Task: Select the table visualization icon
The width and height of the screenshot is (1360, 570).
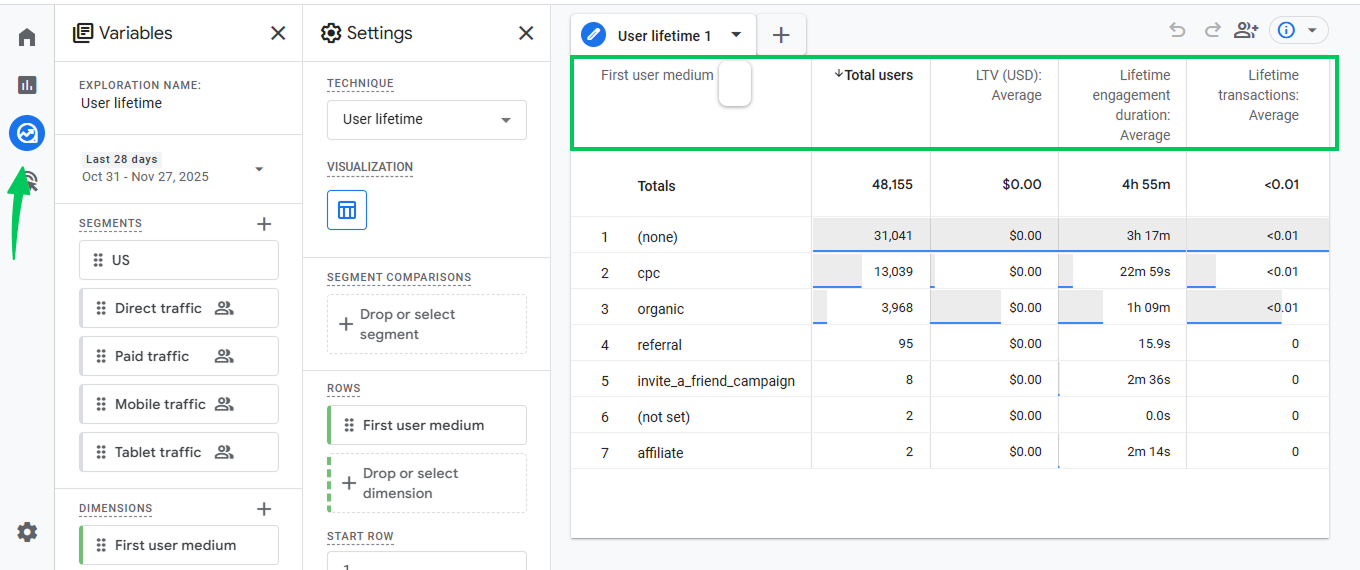Action: coord(347,210)
